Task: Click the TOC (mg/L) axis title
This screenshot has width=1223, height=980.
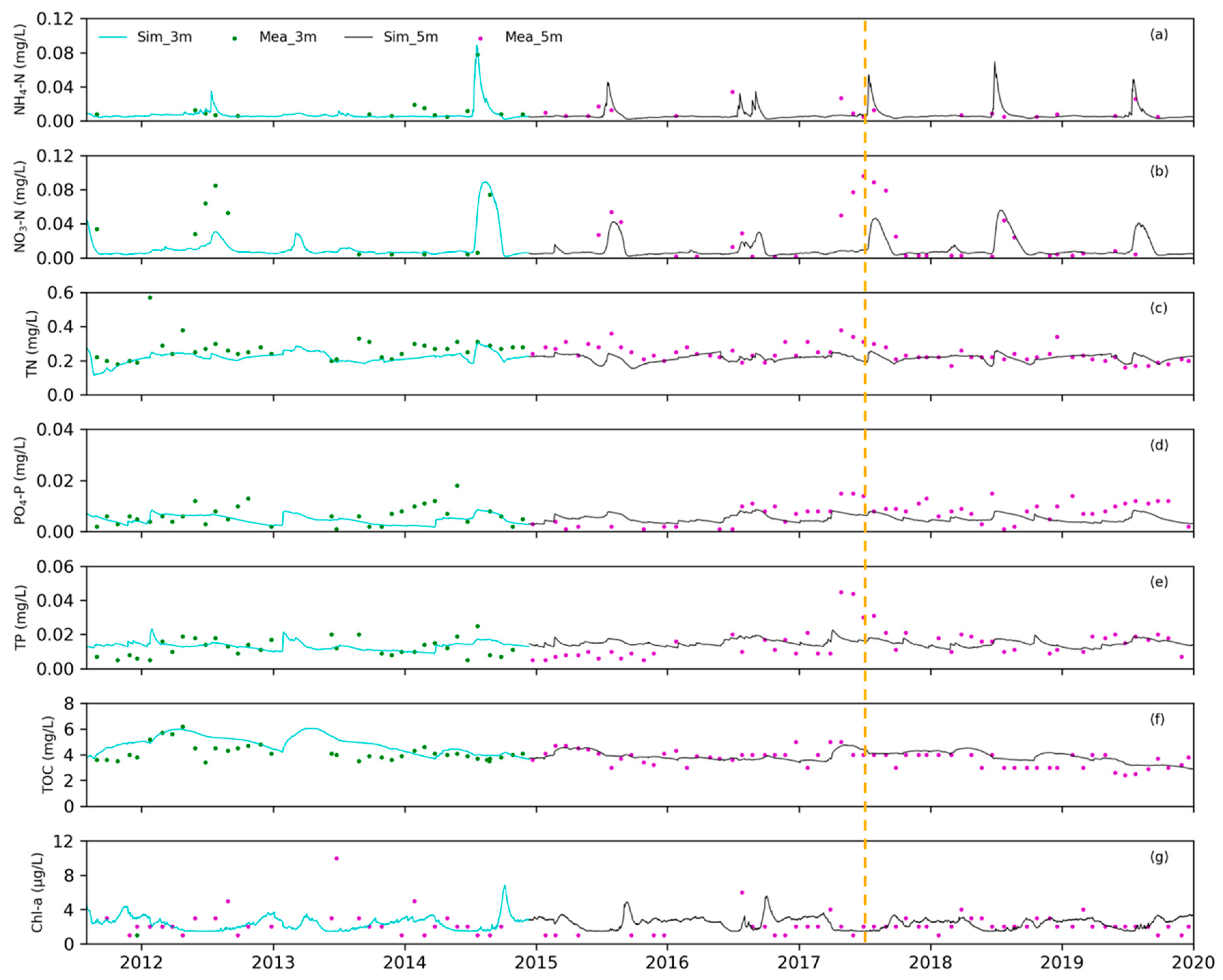Action: 49,755
